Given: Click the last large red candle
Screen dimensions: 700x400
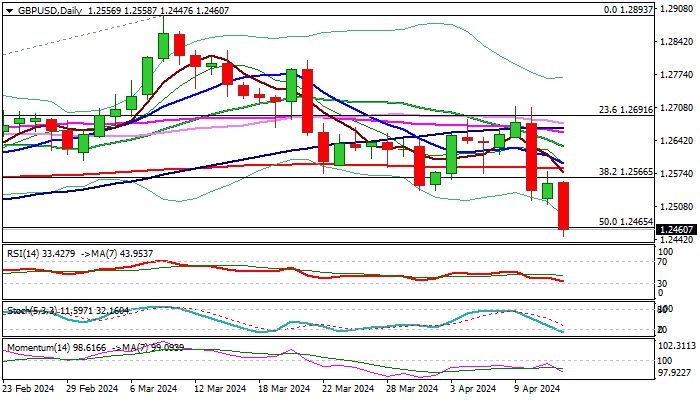Looking at the screenshot, I should (564, 206).
